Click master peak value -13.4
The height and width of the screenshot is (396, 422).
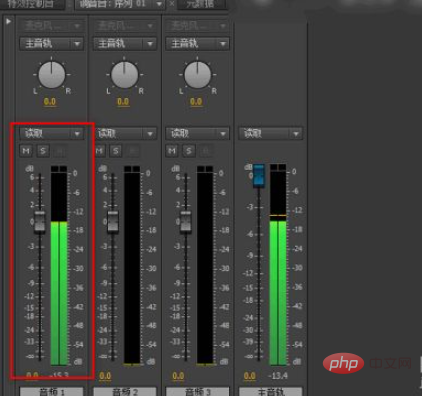278,376
